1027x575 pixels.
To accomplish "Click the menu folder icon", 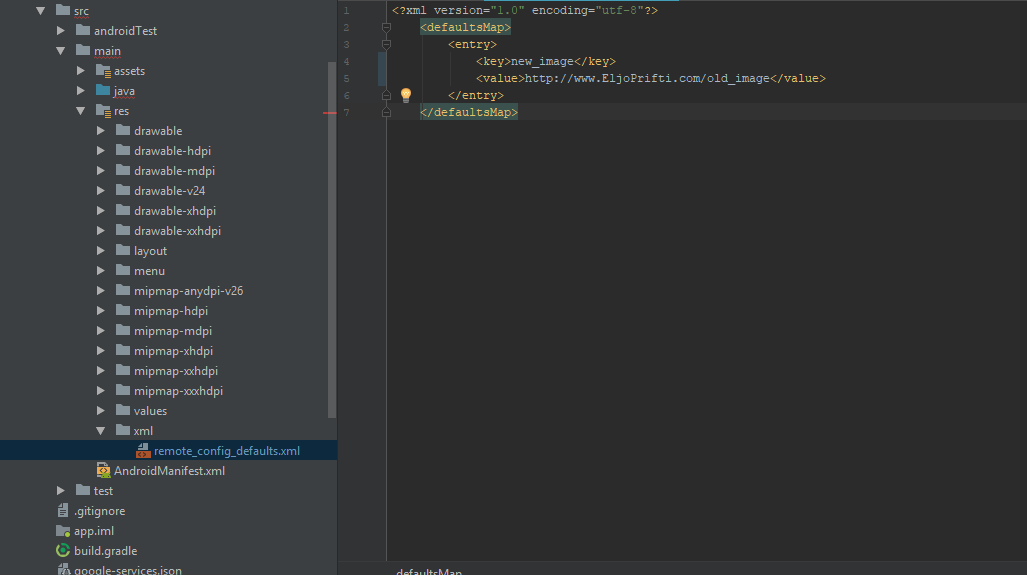I will 123,270.
